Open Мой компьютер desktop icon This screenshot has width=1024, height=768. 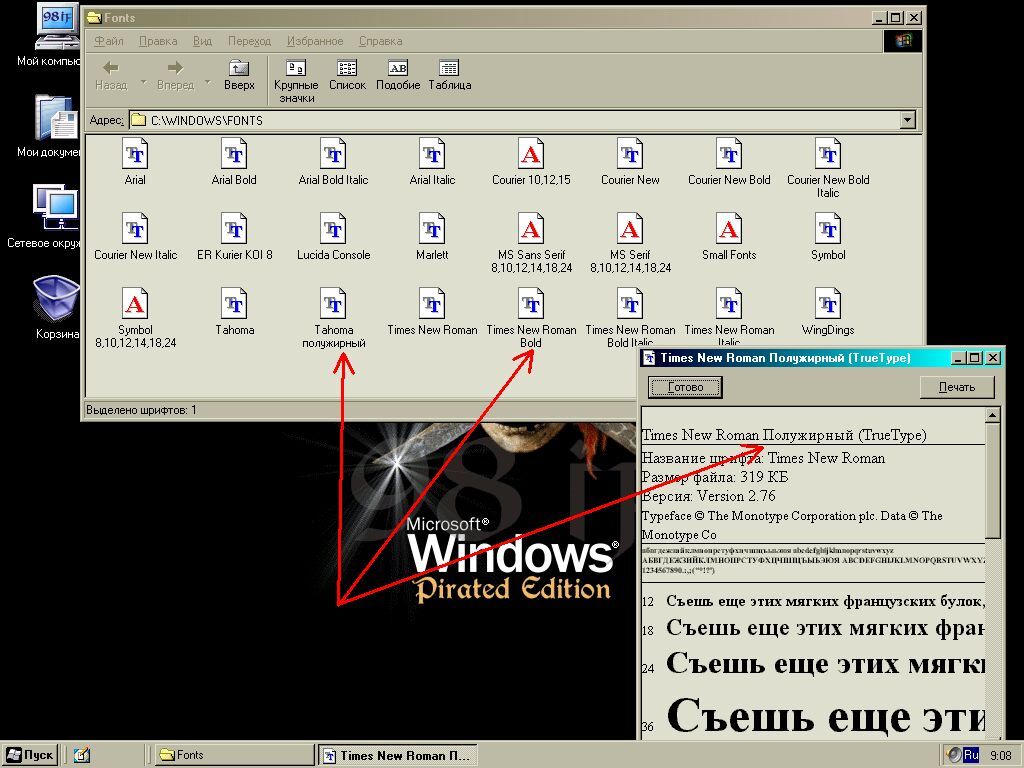tap(56, 36)
